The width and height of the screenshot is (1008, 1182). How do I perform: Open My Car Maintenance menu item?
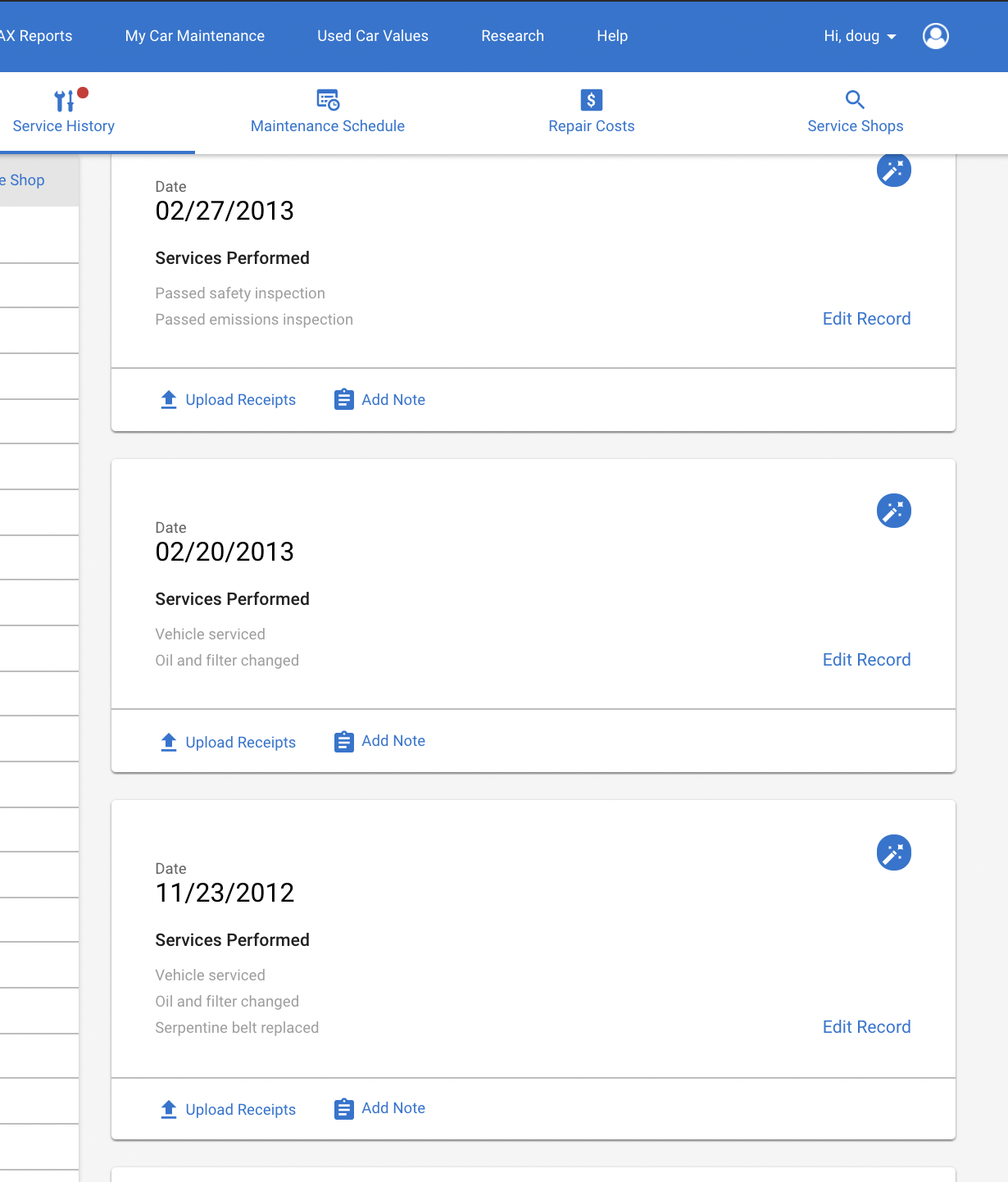195,36
